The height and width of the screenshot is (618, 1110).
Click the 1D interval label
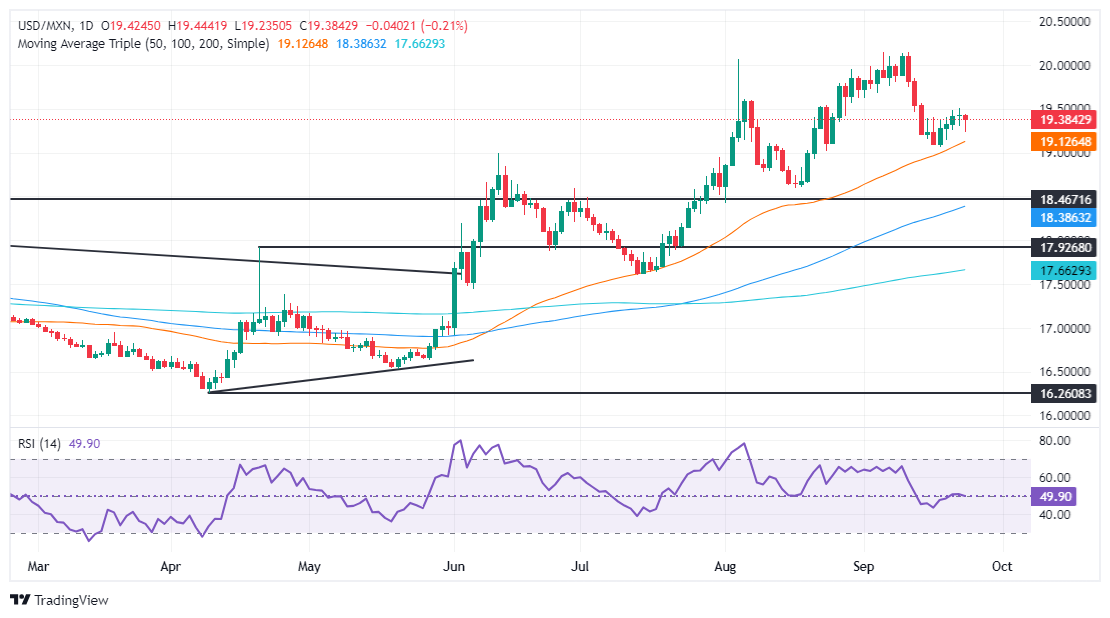tap(86, 26)
